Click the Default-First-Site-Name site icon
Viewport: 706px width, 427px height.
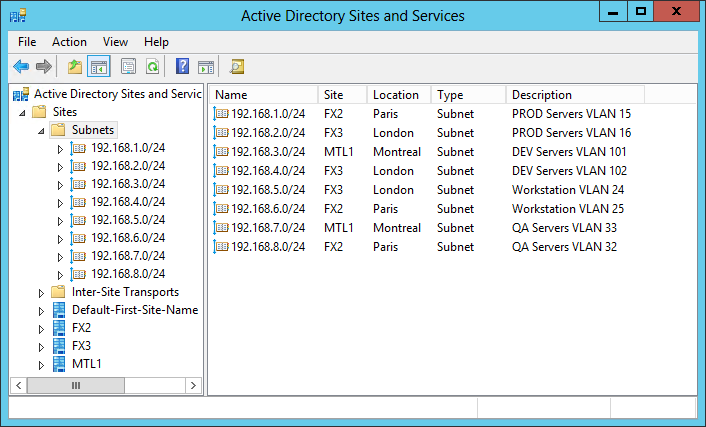(59, 310)
